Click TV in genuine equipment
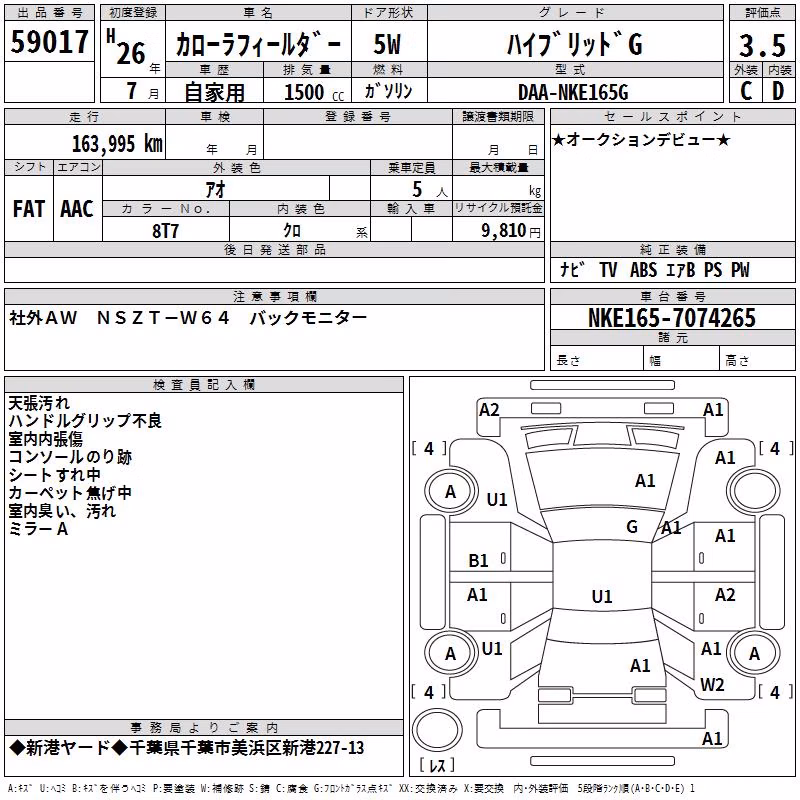The width and height of the screenshot is (800, 800). tap(608, 269)
